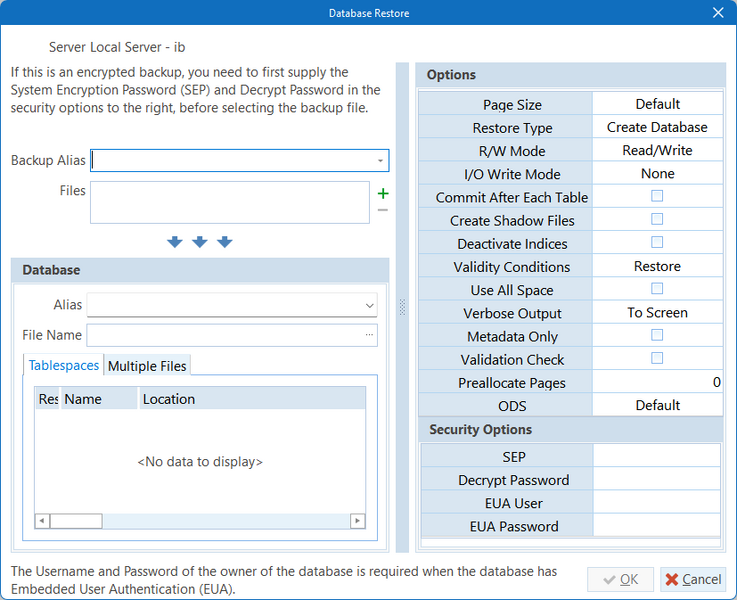This screenshot has width=737, height=600.
Task: Click the Restore Type label cell
Action: (505, 127)
